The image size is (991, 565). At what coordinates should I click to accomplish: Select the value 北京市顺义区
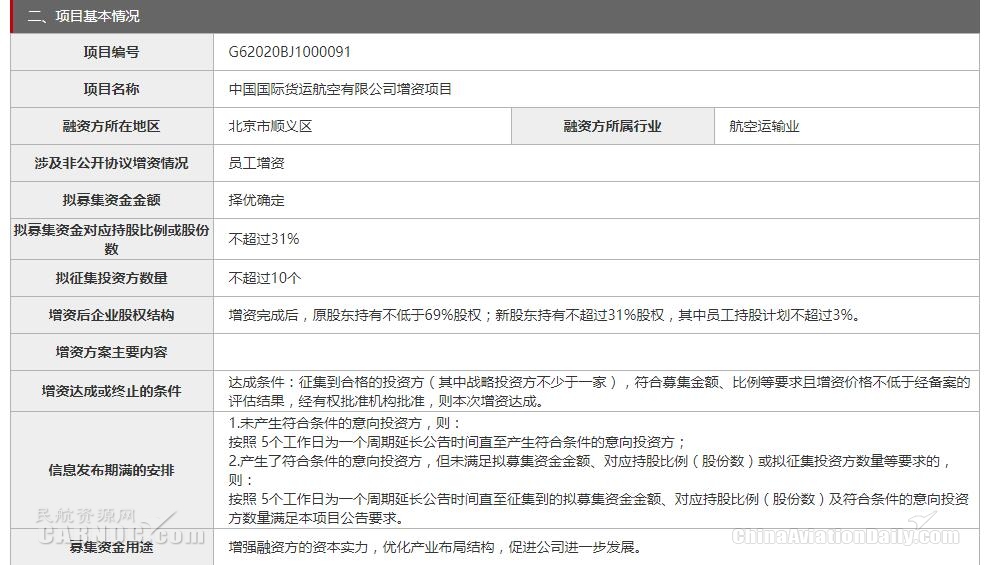tap(270, 126)
